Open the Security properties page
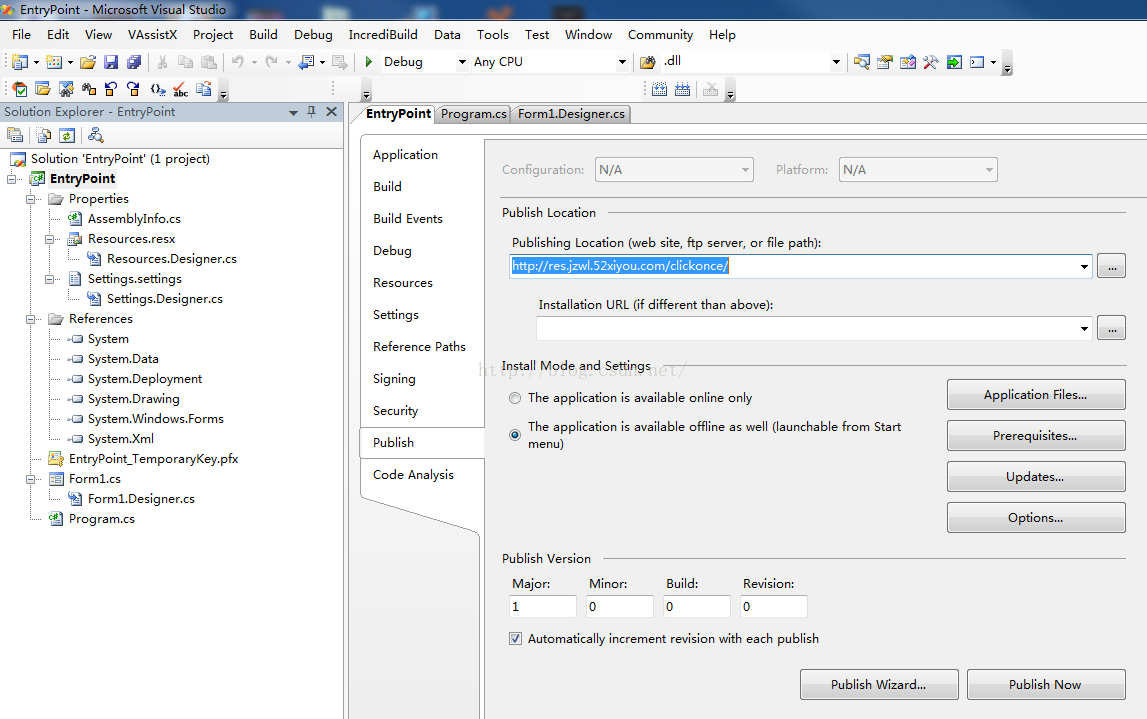Screen dimensions: 1147x719 click(396, 411)
